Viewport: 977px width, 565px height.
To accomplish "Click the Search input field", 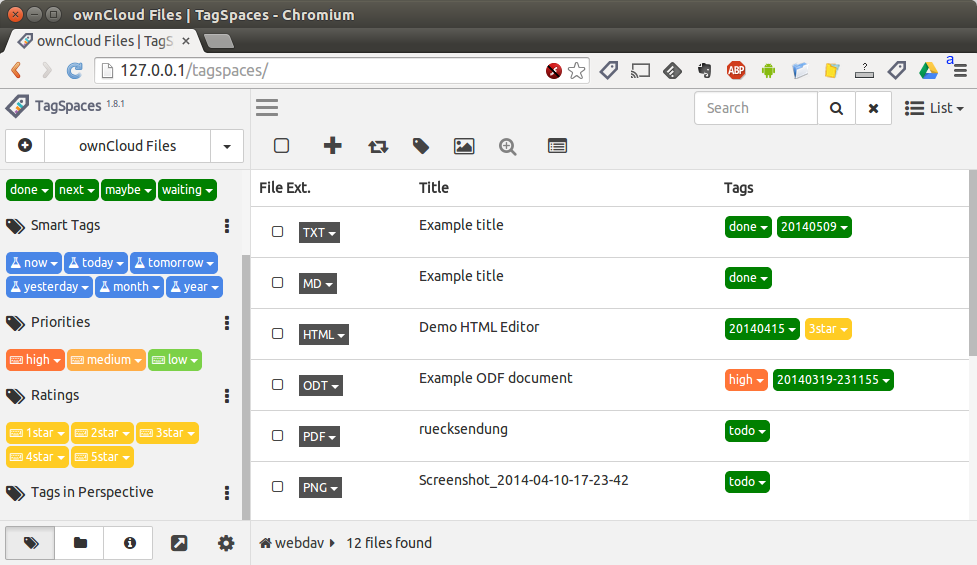I will 756,108.
